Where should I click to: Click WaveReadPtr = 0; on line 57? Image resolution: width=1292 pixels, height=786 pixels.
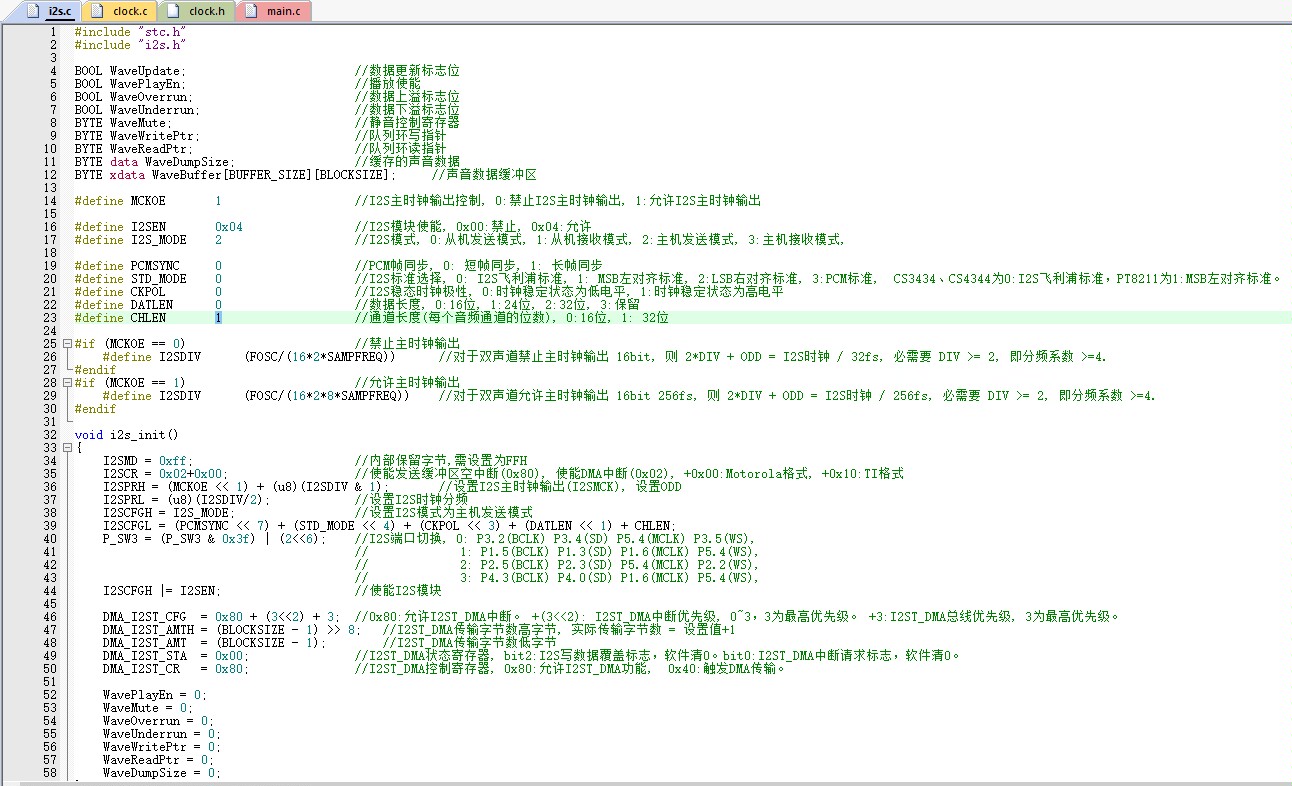pos(158,759)
